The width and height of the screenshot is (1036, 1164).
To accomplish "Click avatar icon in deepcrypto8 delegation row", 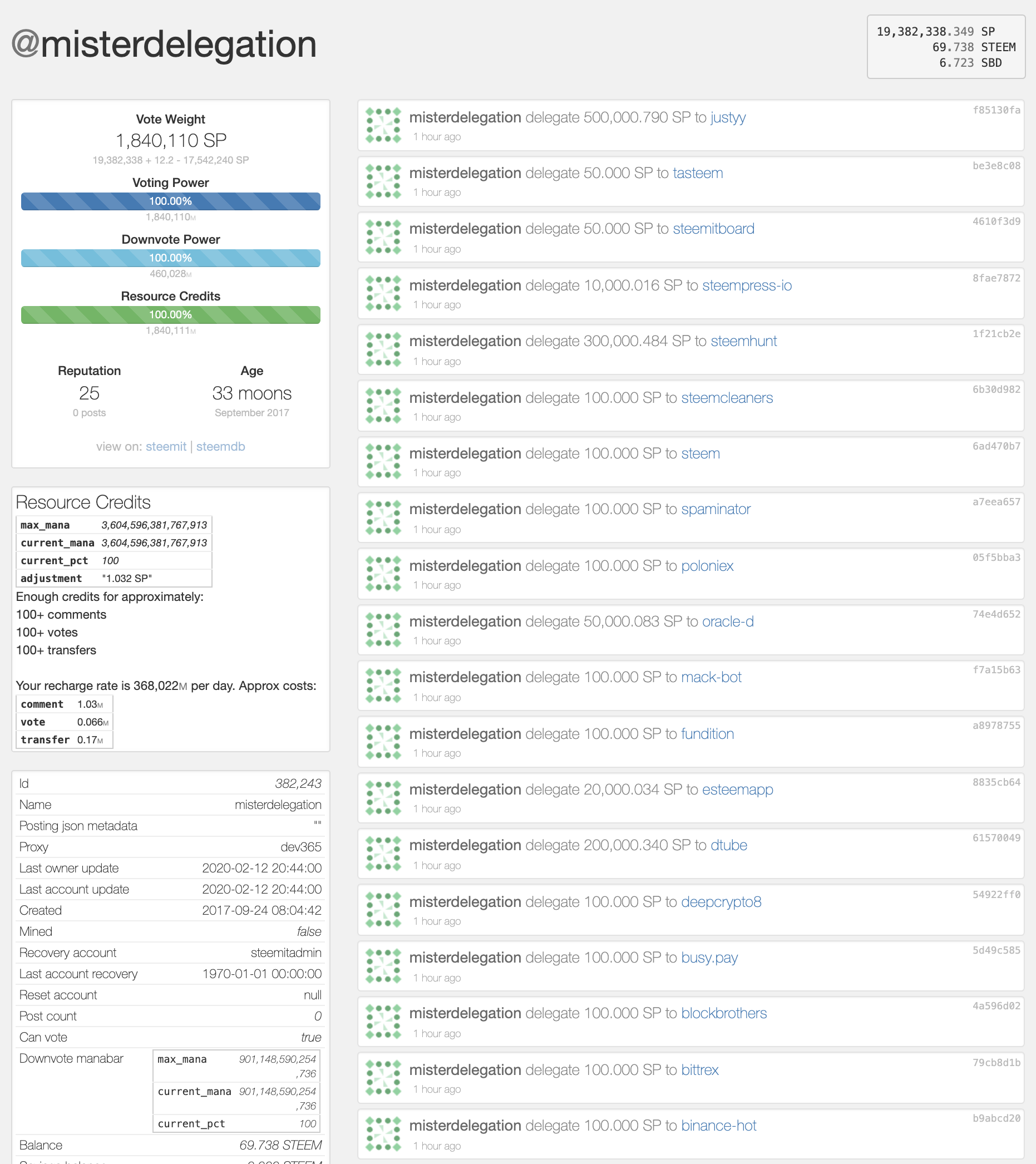I will pyautogui.click(x=383, y=910).
